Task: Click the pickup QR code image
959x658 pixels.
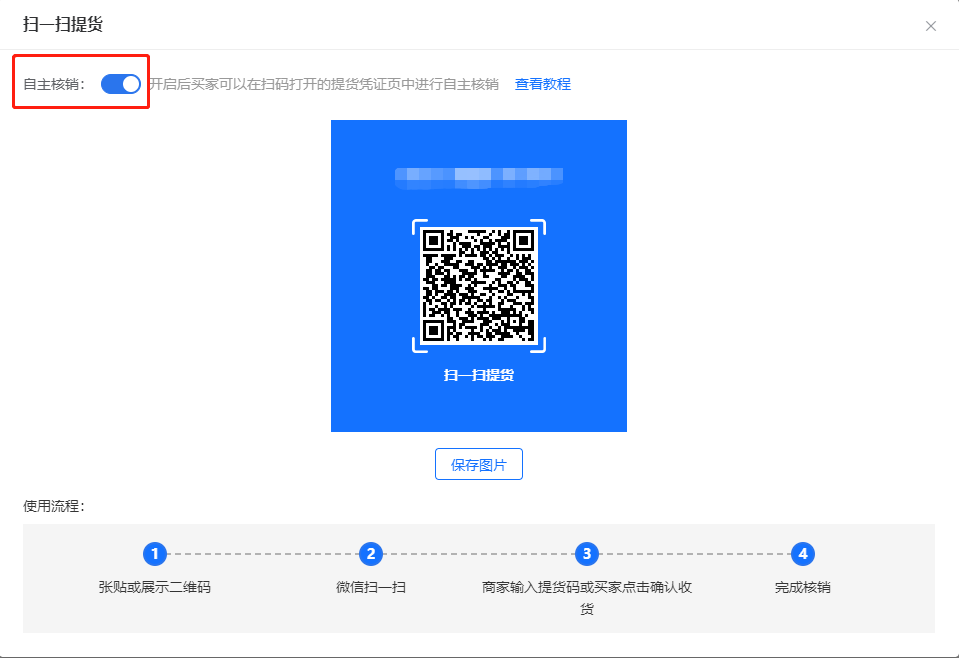Action: tap(478, 286)
